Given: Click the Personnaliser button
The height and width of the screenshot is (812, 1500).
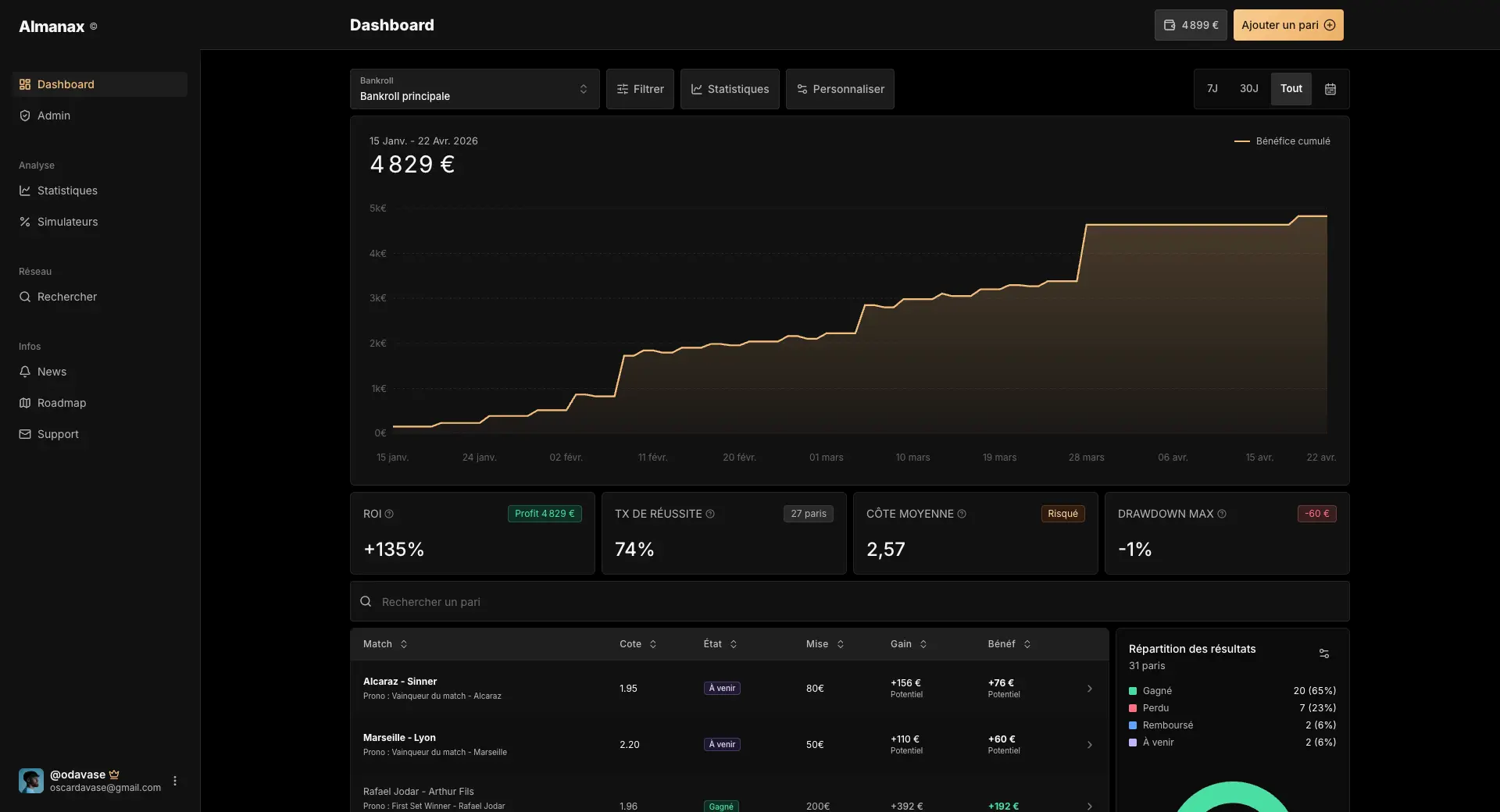Looking at the screenshot, I should (x=840, y=89).
